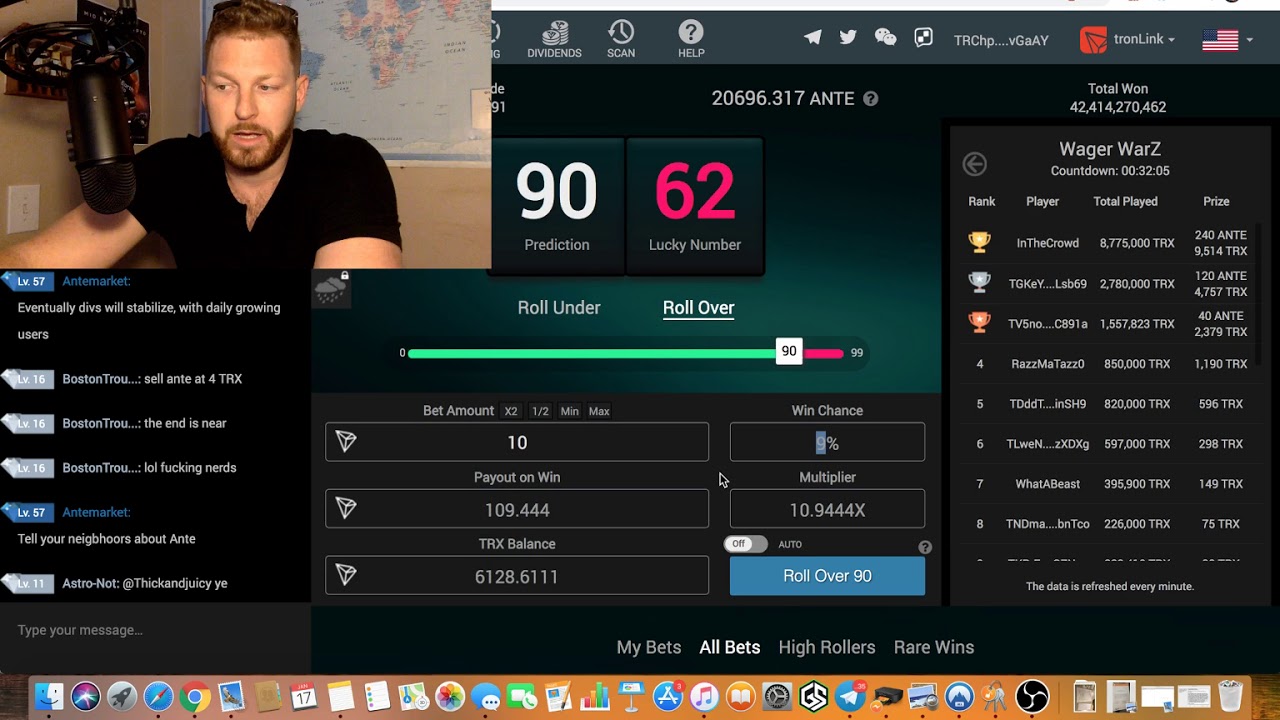Image resolution: width=1280 pixels, height=720 pixels.
Task: Click the TRX Balance field
Action: (x=517, y=576)
